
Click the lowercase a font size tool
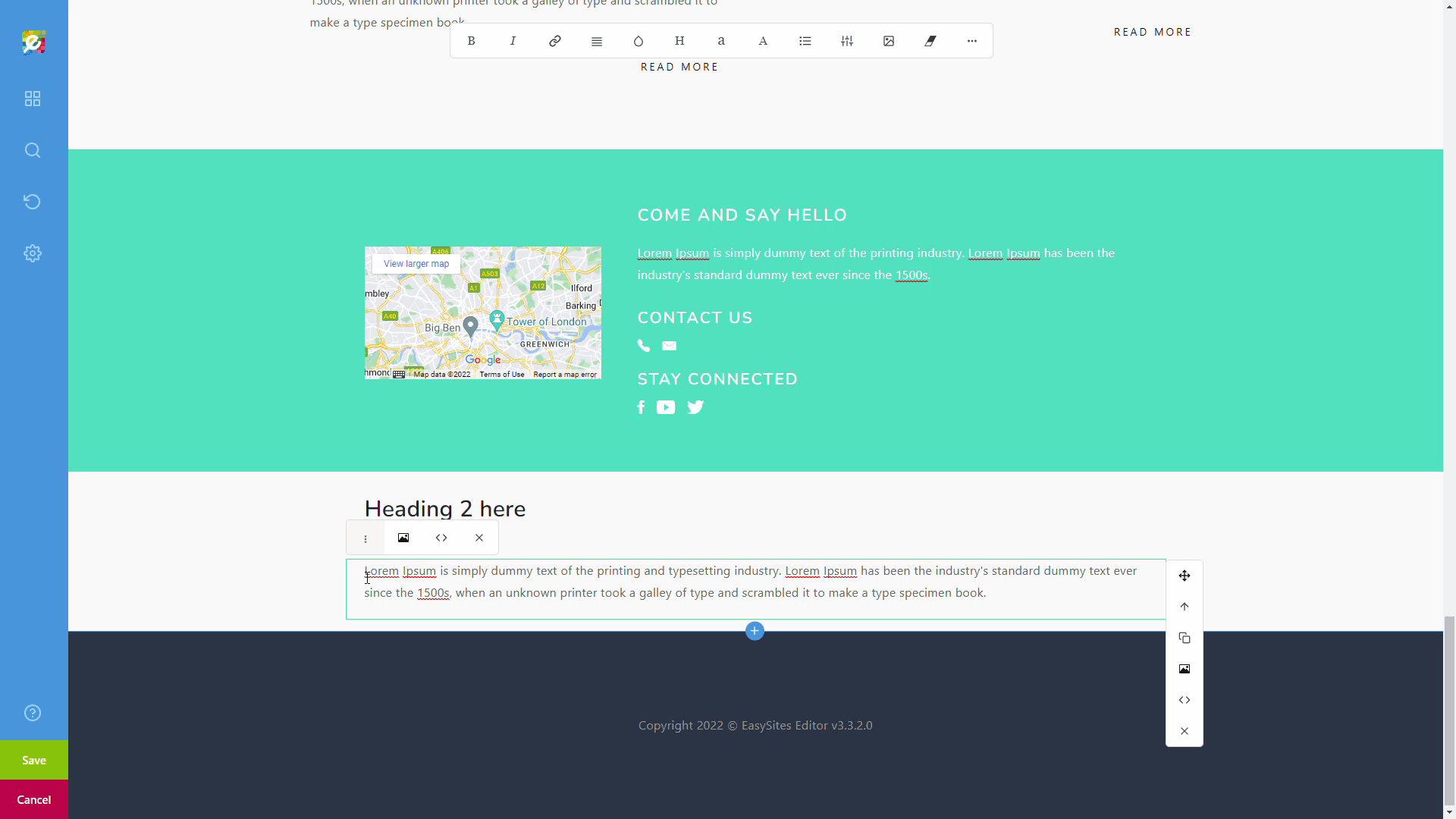pos(721,41)
